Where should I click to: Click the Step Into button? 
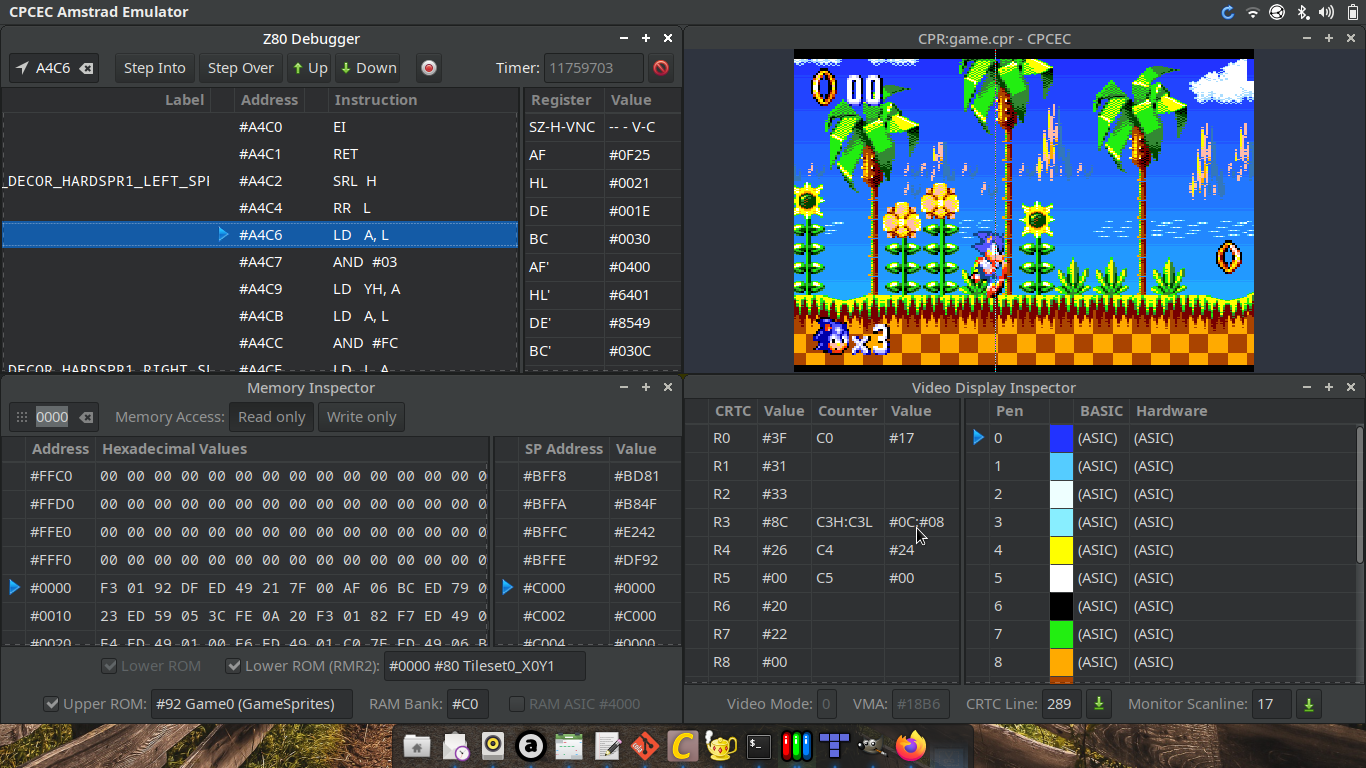coord(155,68)
